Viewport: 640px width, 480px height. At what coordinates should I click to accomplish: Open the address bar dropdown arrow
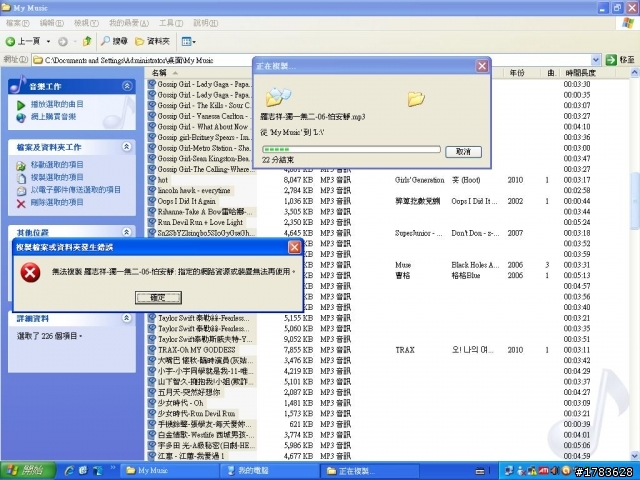coord(596,60)
